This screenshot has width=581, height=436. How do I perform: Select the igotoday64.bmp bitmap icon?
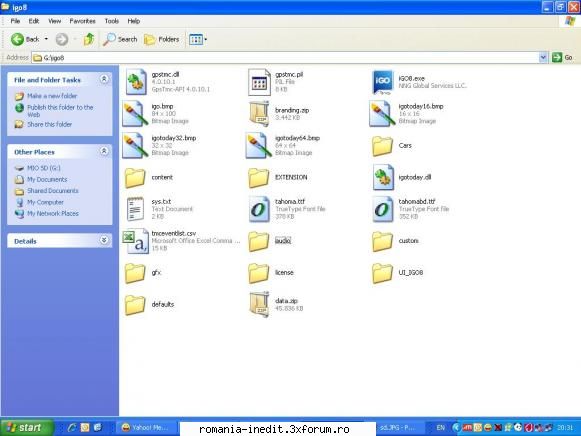coord(258,146)
